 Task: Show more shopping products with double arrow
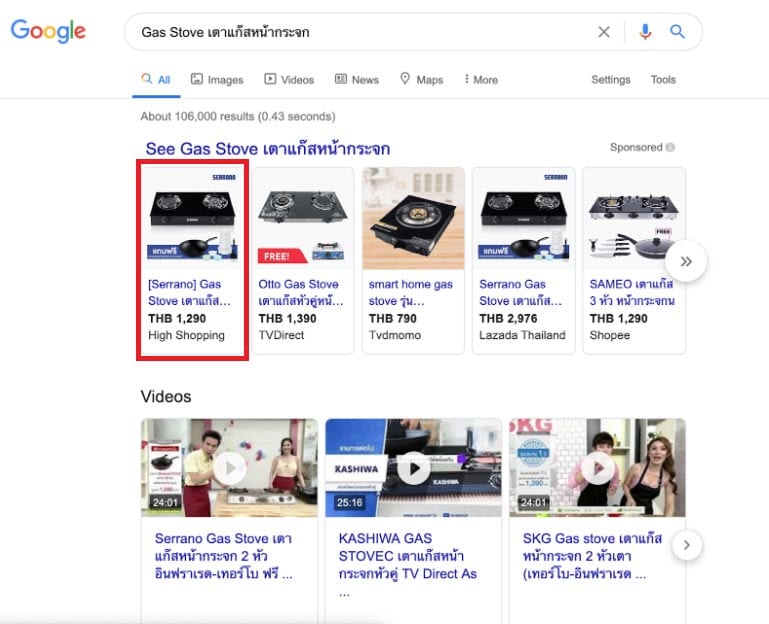click(686, 261)
